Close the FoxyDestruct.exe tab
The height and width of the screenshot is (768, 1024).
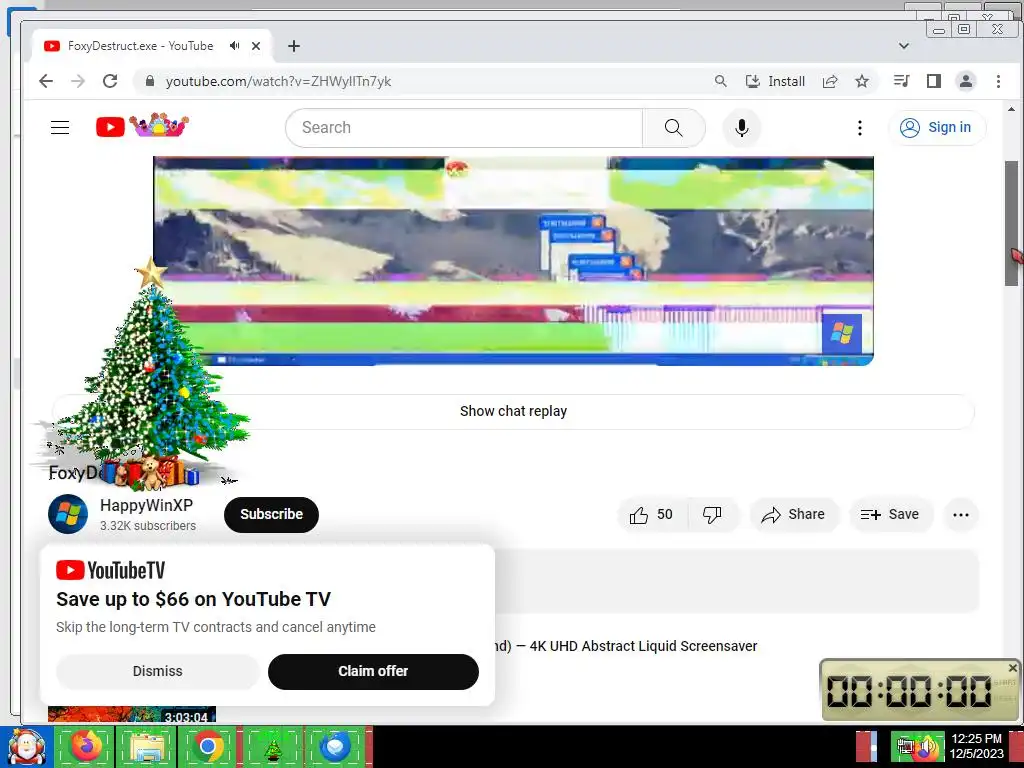256,46
